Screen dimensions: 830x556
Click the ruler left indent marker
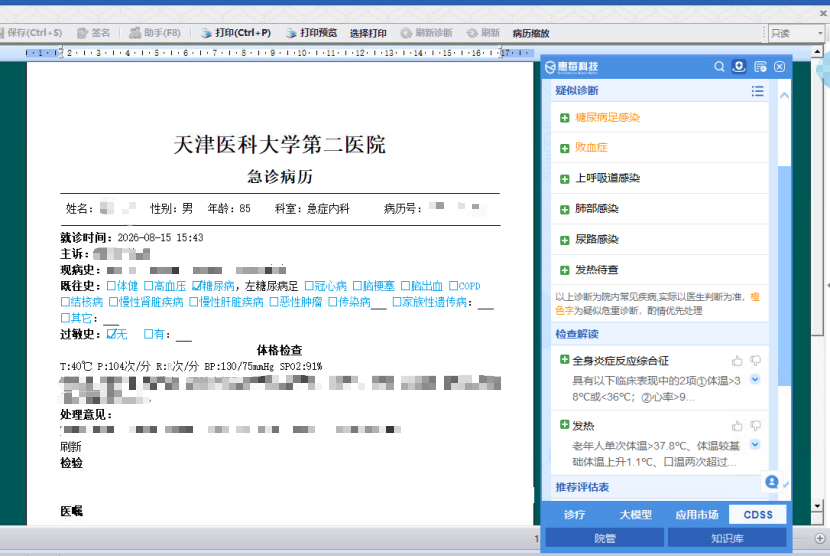coord(61,53)
